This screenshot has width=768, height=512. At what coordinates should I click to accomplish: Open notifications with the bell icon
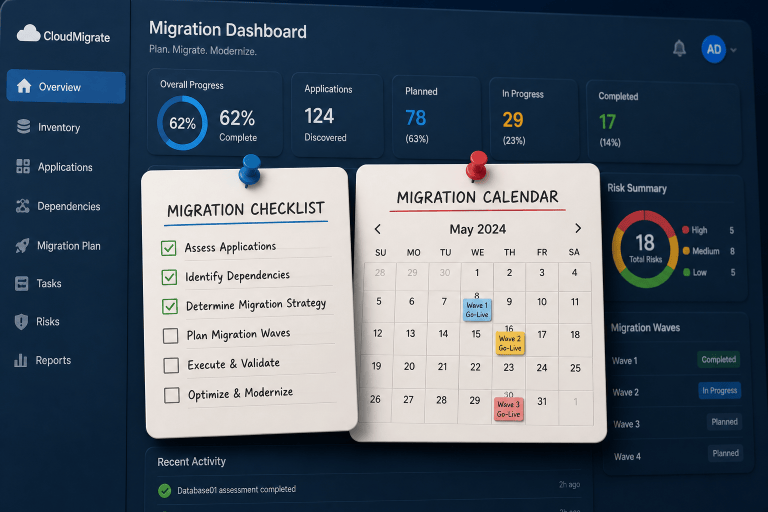[679, 48]
